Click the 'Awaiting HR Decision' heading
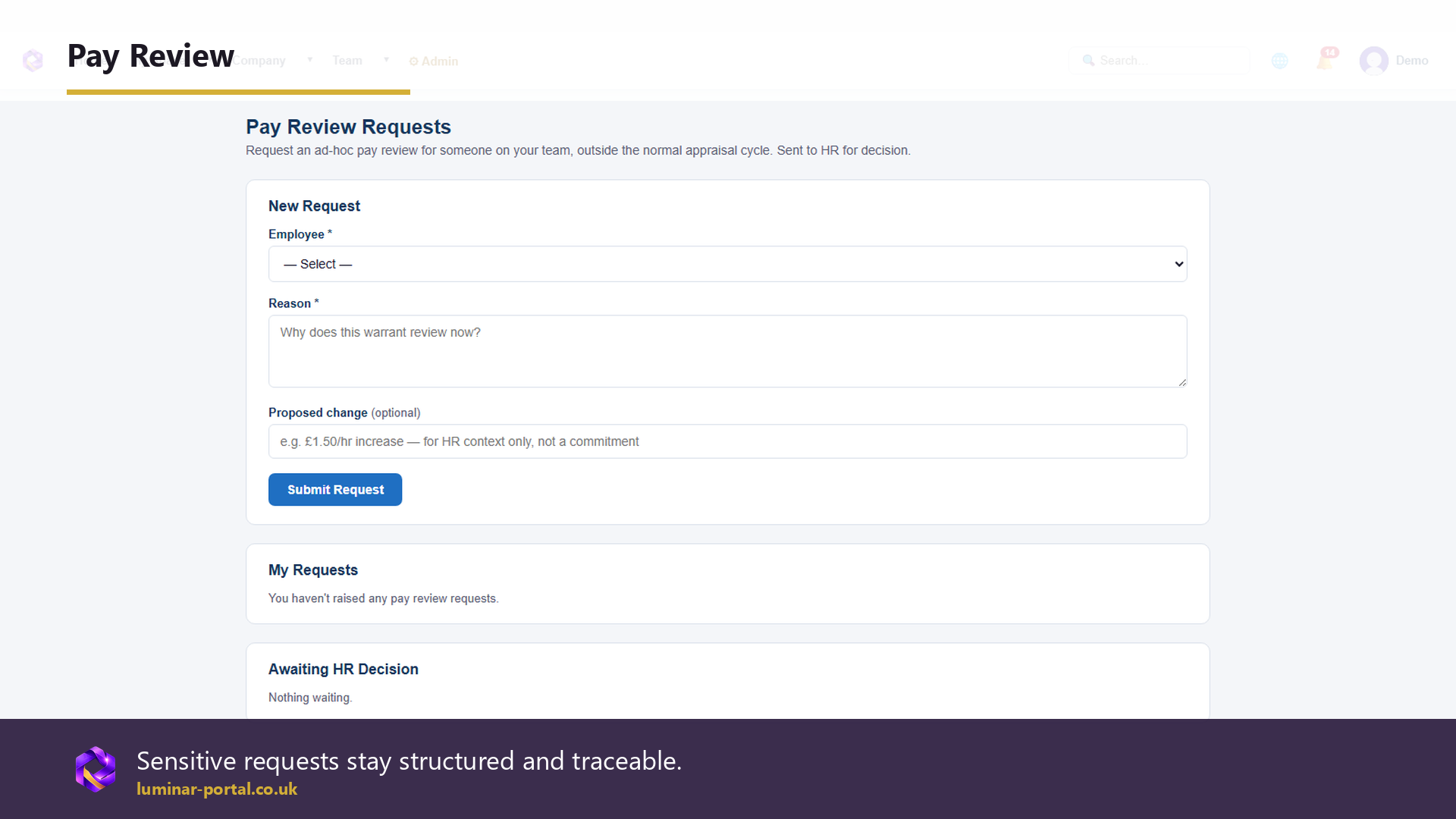This screenshot has height=819, width=1456. (344, 670)
